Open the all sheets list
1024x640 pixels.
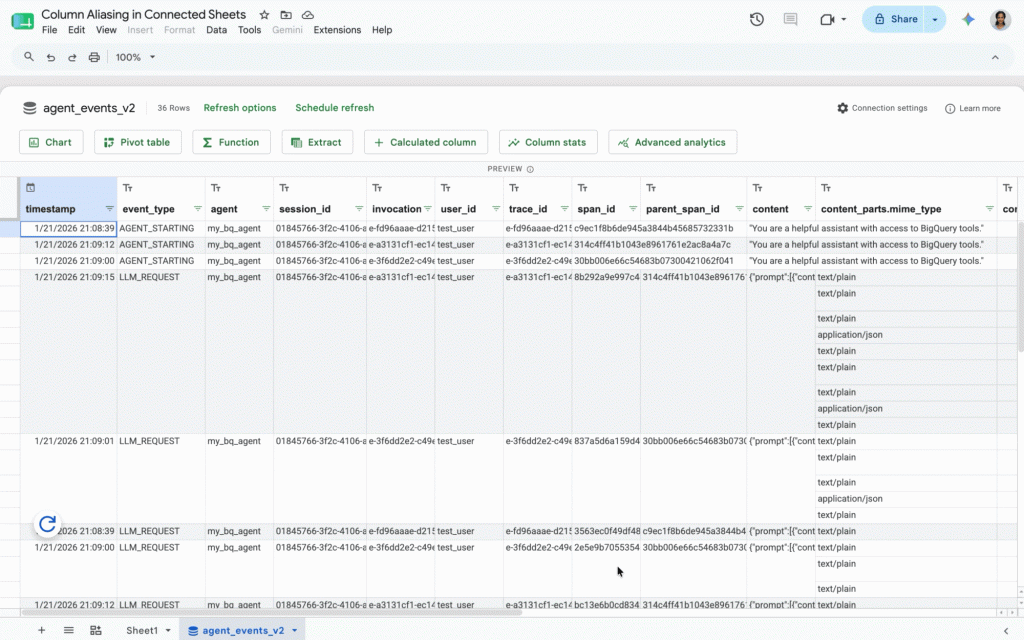pyautogui.click(x=69, y=630)
